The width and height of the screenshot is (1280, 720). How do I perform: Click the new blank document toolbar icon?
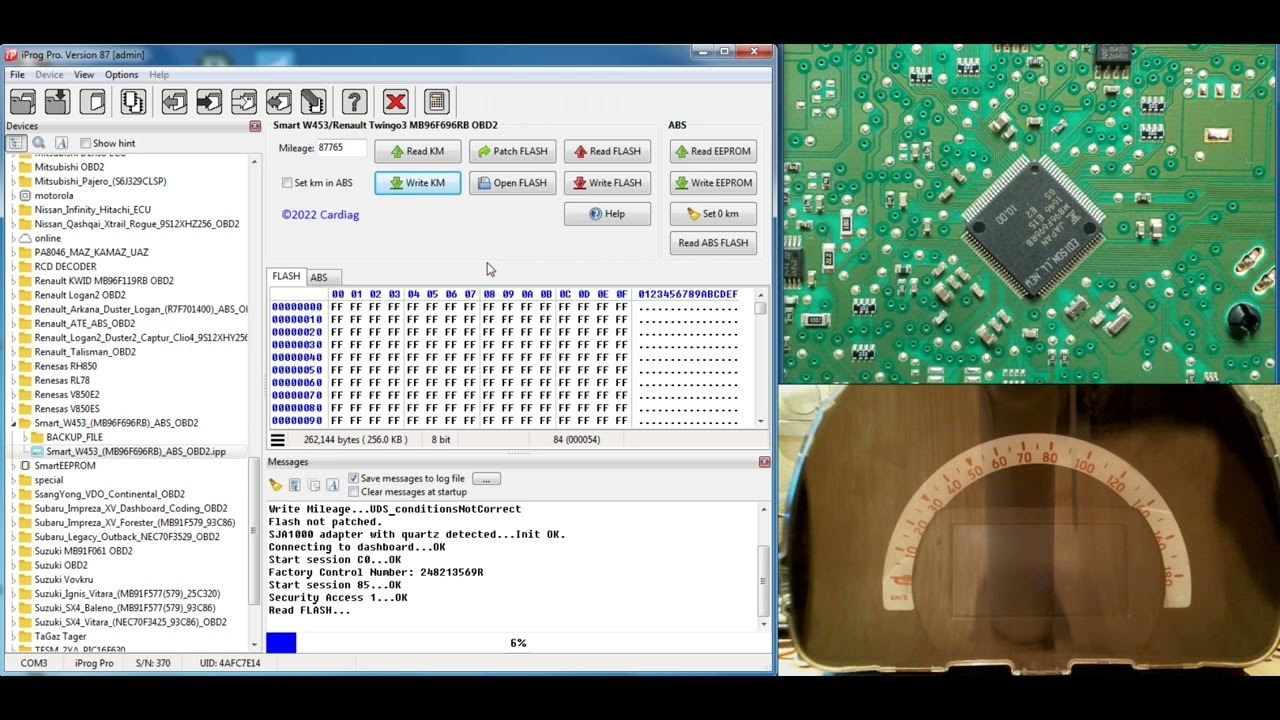(x=95, y=101)
